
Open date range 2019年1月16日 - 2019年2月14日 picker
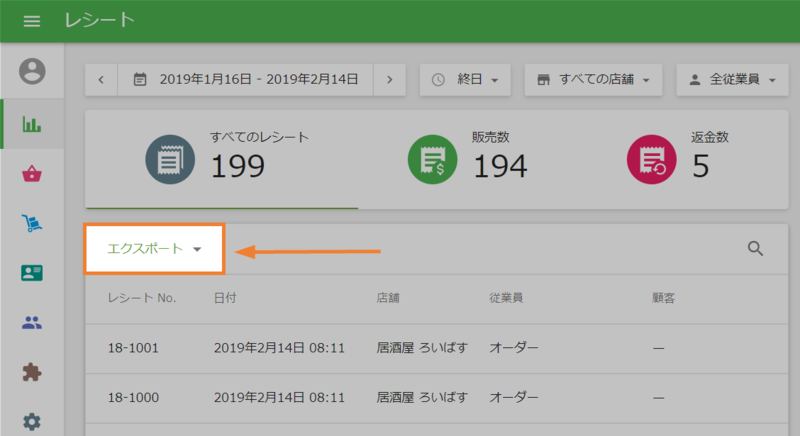coord(245,80)
